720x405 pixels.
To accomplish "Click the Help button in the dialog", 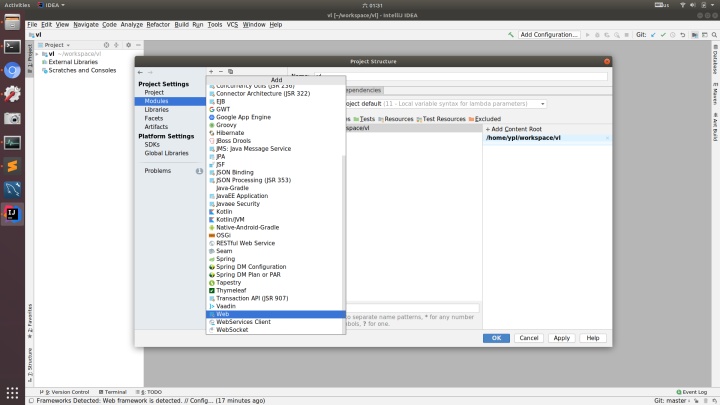I will coord(593,338).
